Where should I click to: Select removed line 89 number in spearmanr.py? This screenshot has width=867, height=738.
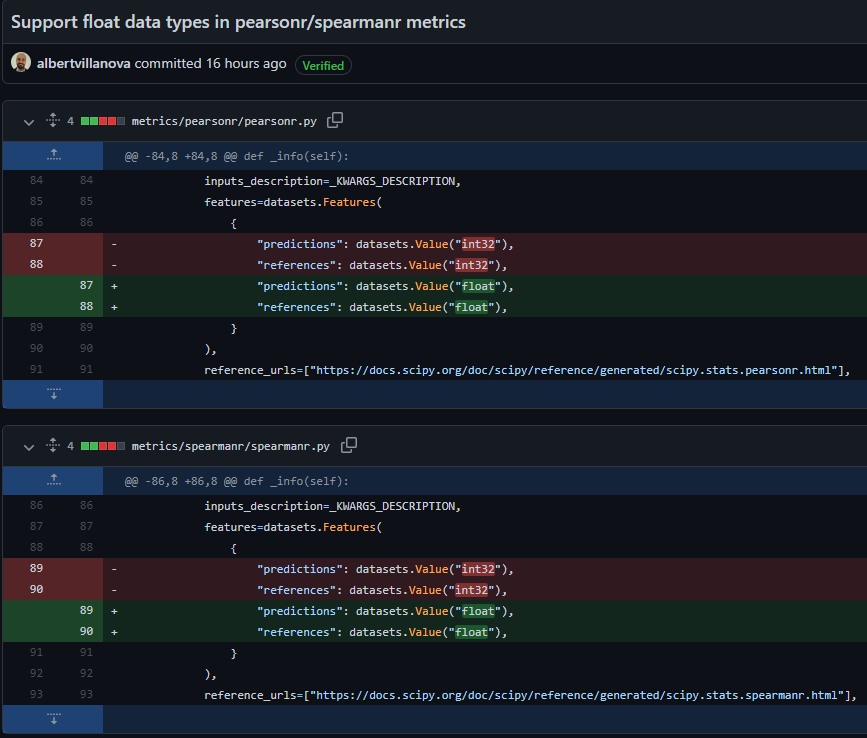(x=36, y=568)
